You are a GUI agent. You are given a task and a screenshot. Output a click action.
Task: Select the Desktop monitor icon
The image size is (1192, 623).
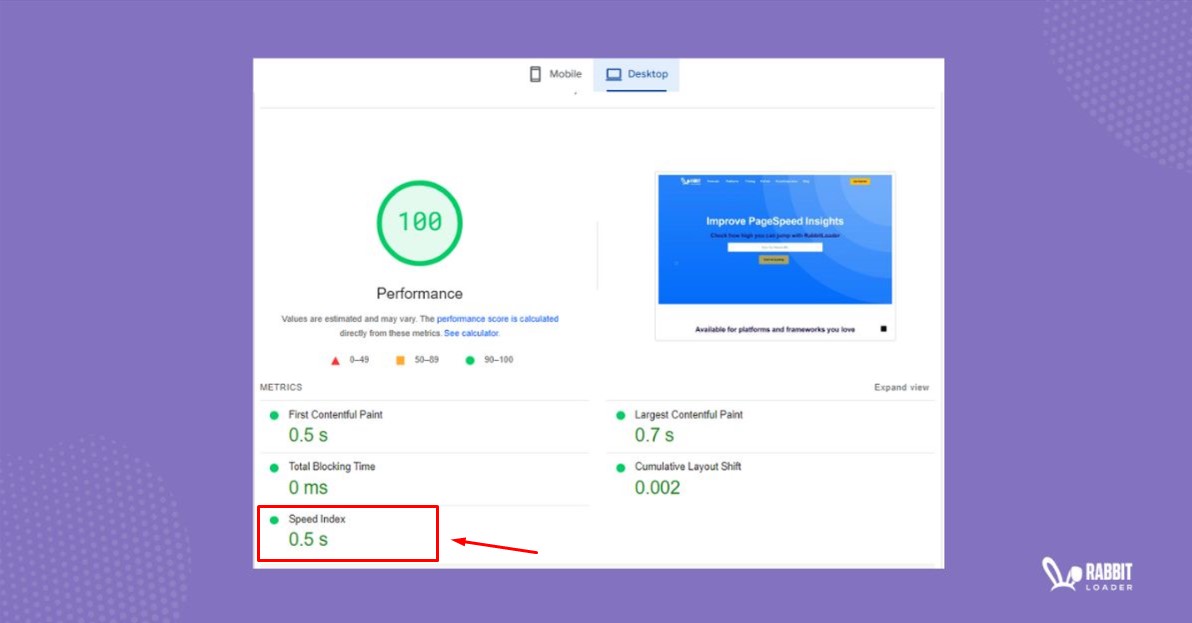613,73
